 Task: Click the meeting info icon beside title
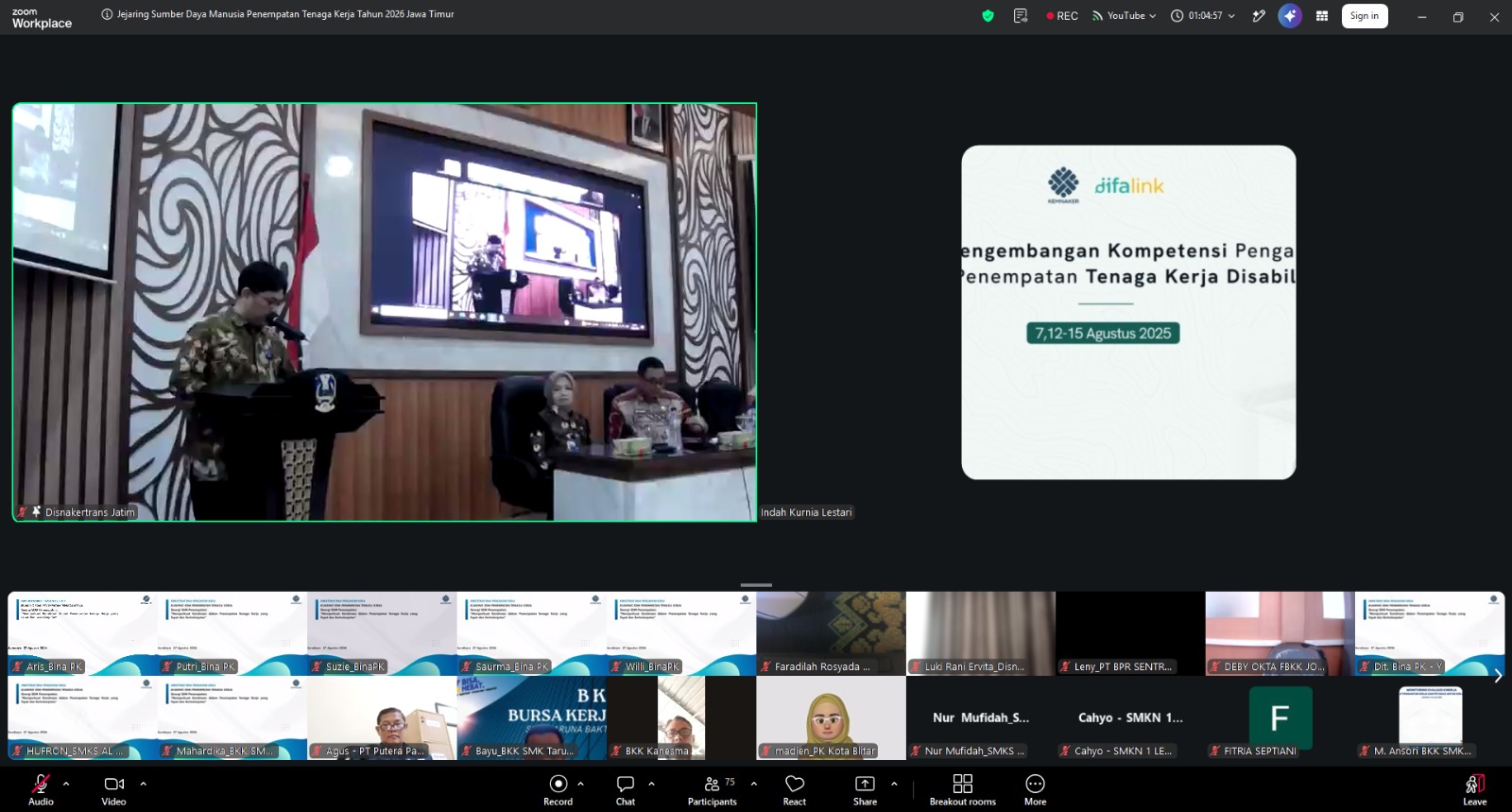pyautogui.click(x=107, y=14)
